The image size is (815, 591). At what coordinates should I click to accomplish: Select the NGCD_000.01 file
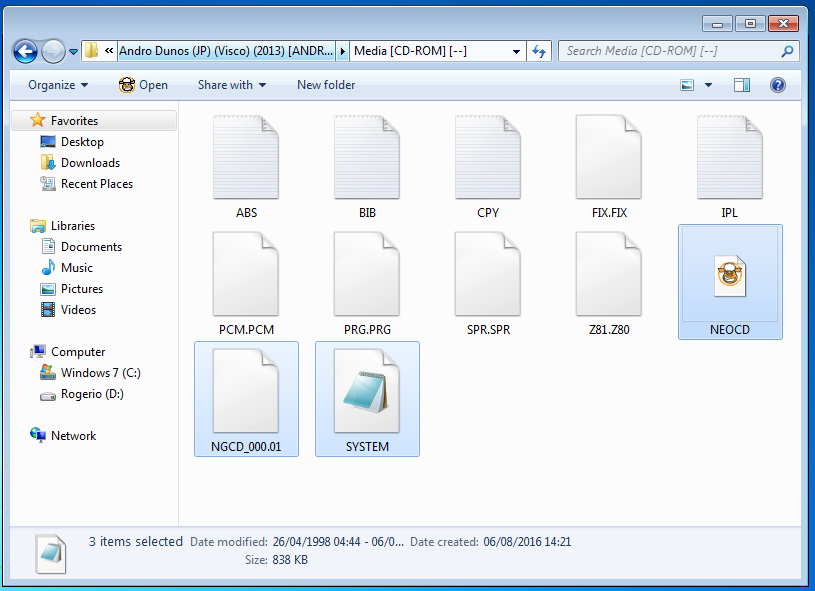(x=246, y=392)
